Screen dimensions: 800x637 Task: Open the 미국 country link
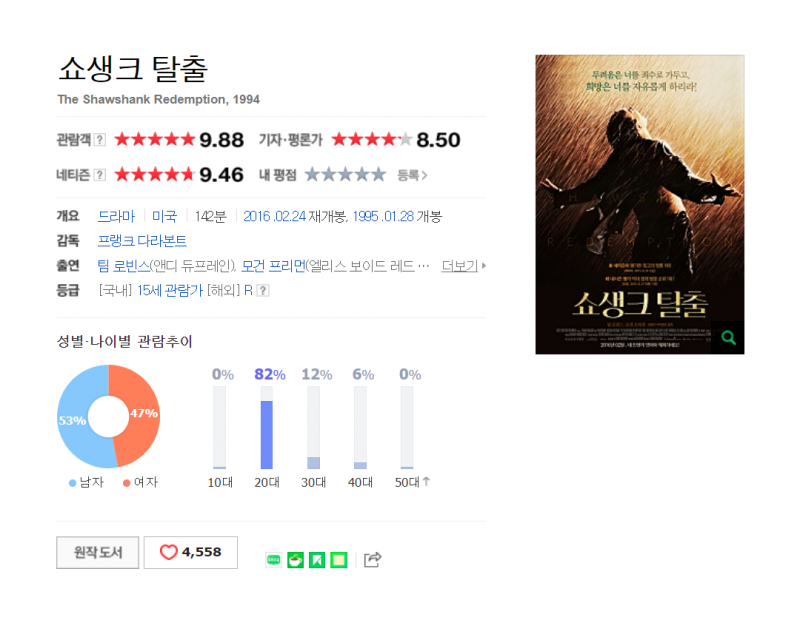click(x=164, y=217)
